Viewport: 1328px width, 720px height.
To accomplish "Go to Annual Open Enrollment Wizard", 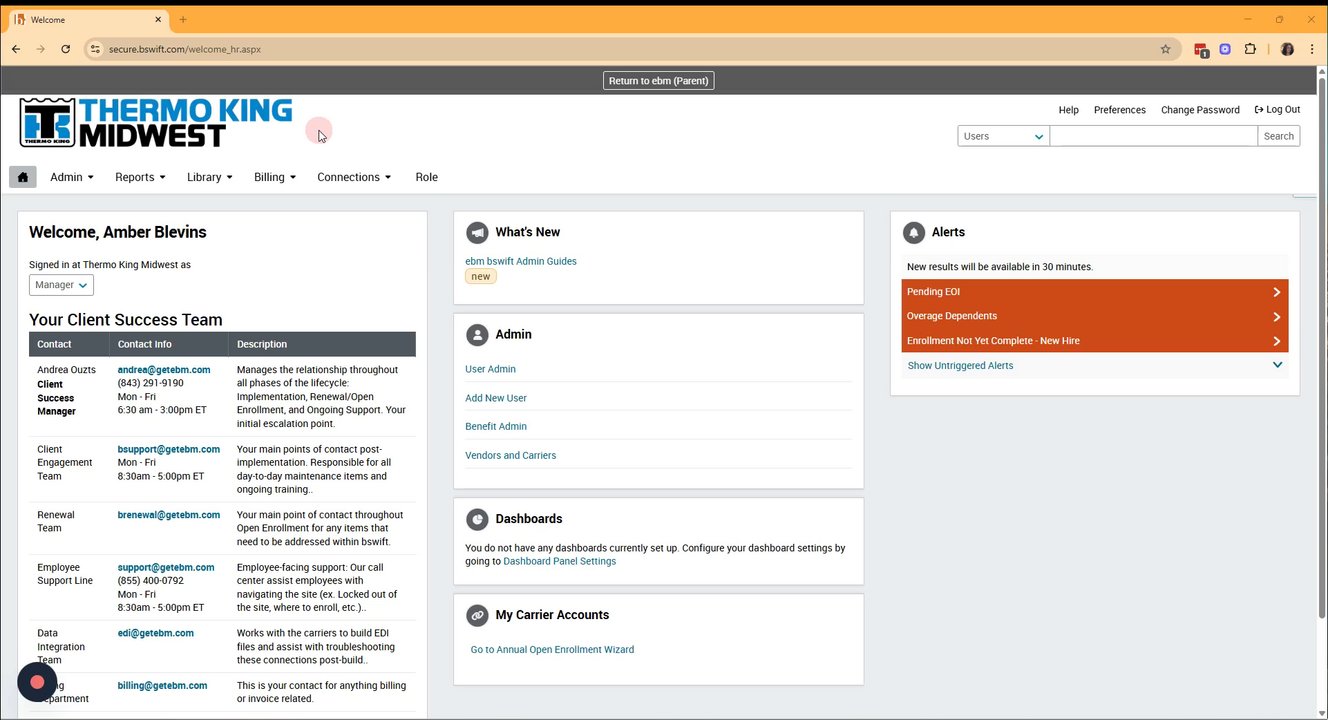I will point(552,650).
